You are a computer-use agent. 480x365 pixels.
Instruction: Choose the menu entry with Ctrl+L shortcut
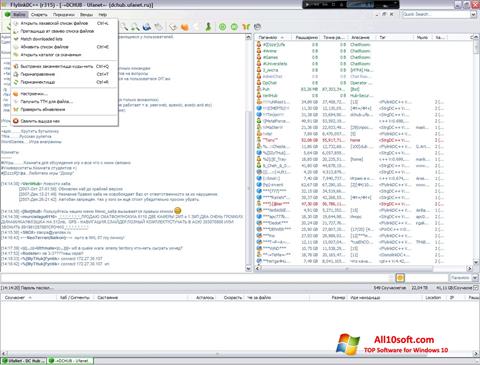[x=64, y=23]
